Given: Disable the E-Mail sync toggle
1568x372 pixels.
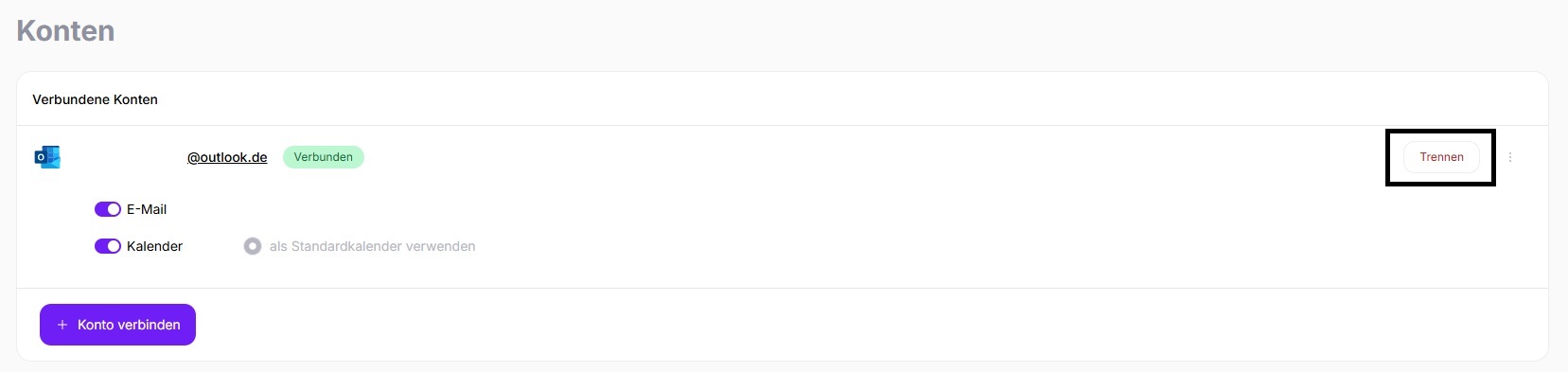Looking at the screenshot, I should pos(108,209).
